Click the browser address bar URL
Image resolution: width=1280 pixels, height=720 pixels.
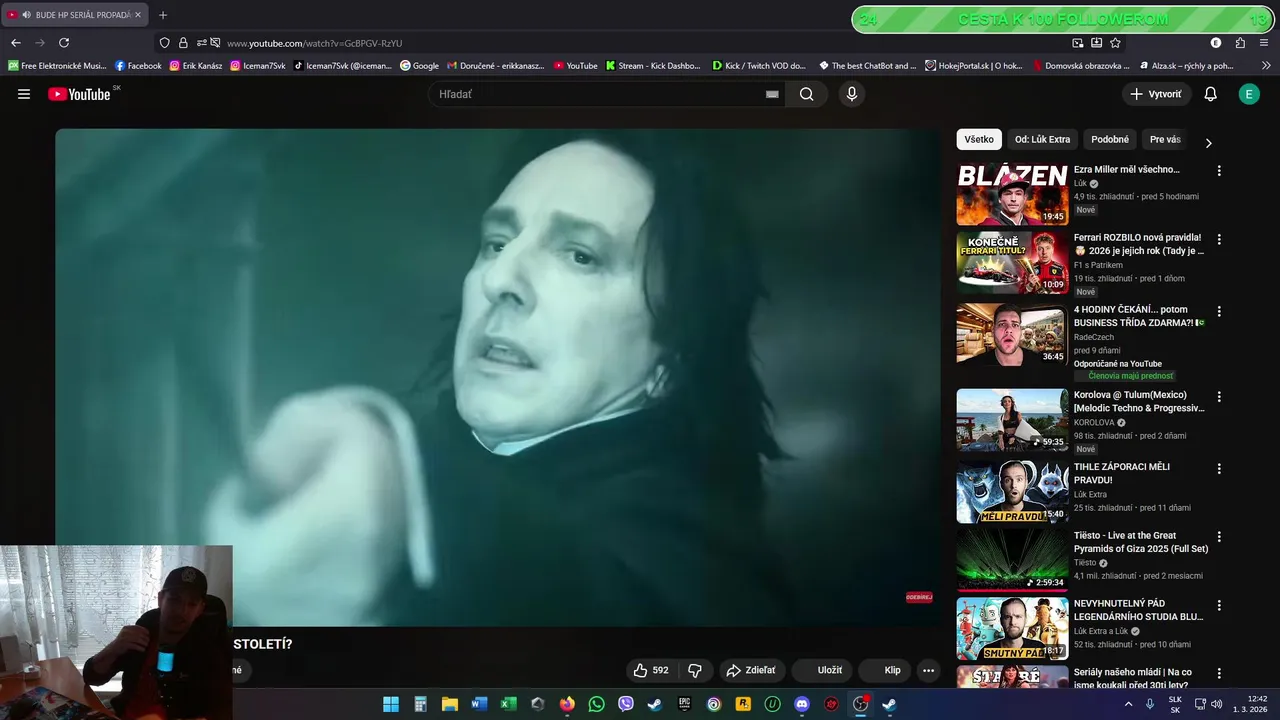pos(314,43)
